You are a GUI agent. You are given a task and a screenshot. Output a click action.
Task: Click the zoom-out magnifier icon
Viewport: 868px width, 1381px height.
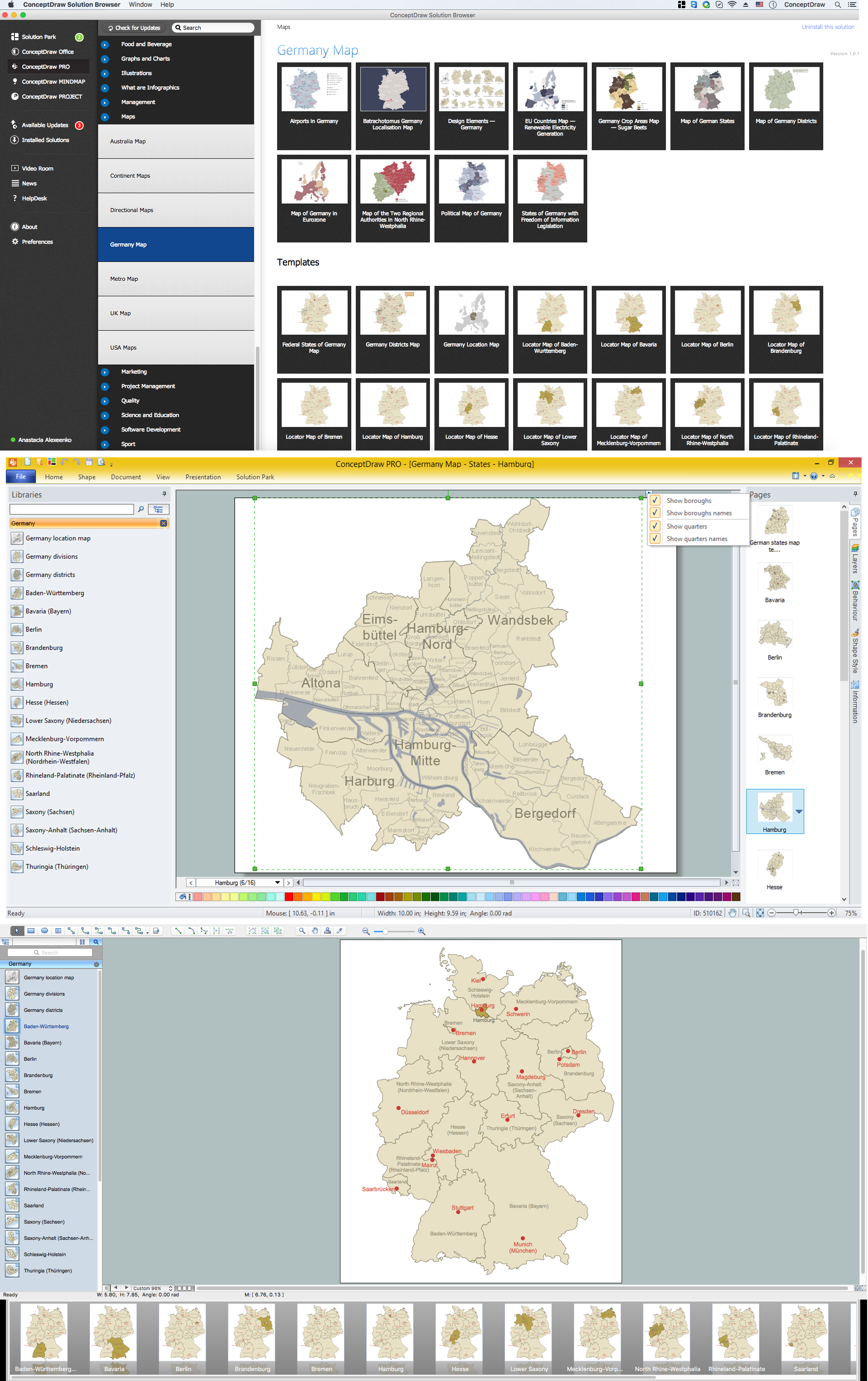click(366, 931)
